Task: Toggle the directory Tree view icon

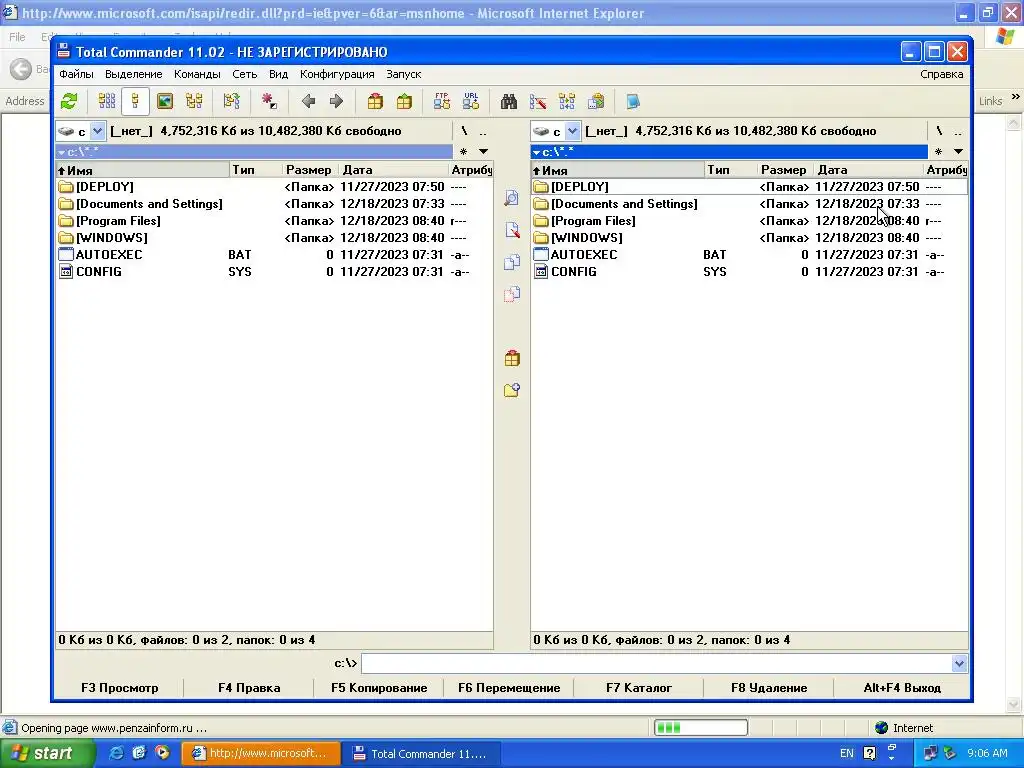Action: (x=194, y=101)
